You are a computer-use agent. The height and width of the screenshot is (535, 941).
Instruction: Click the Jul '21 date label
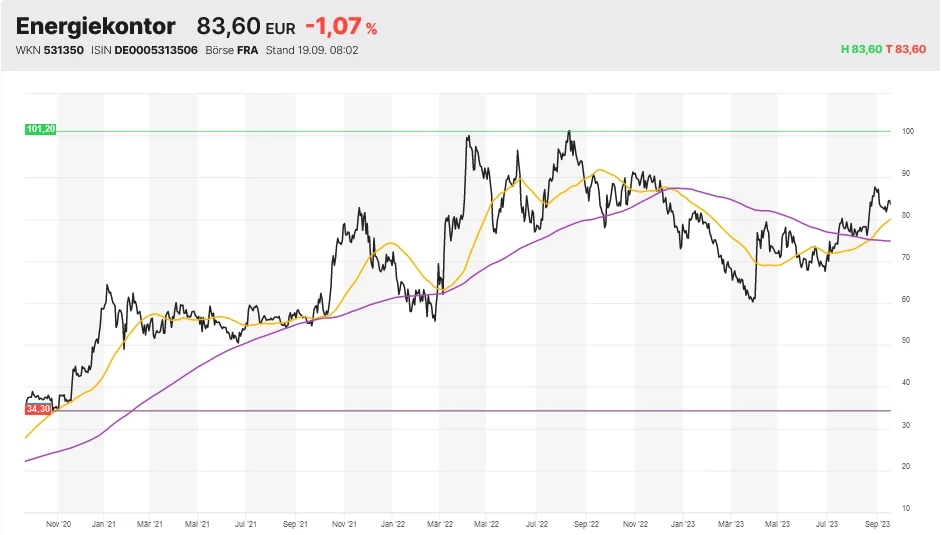(246, 523)
